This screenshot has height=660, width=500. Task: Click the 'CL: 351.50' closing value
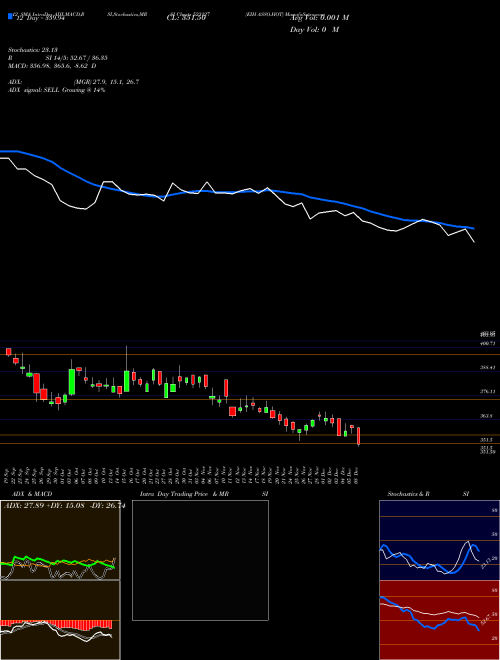tap(186, 18)
